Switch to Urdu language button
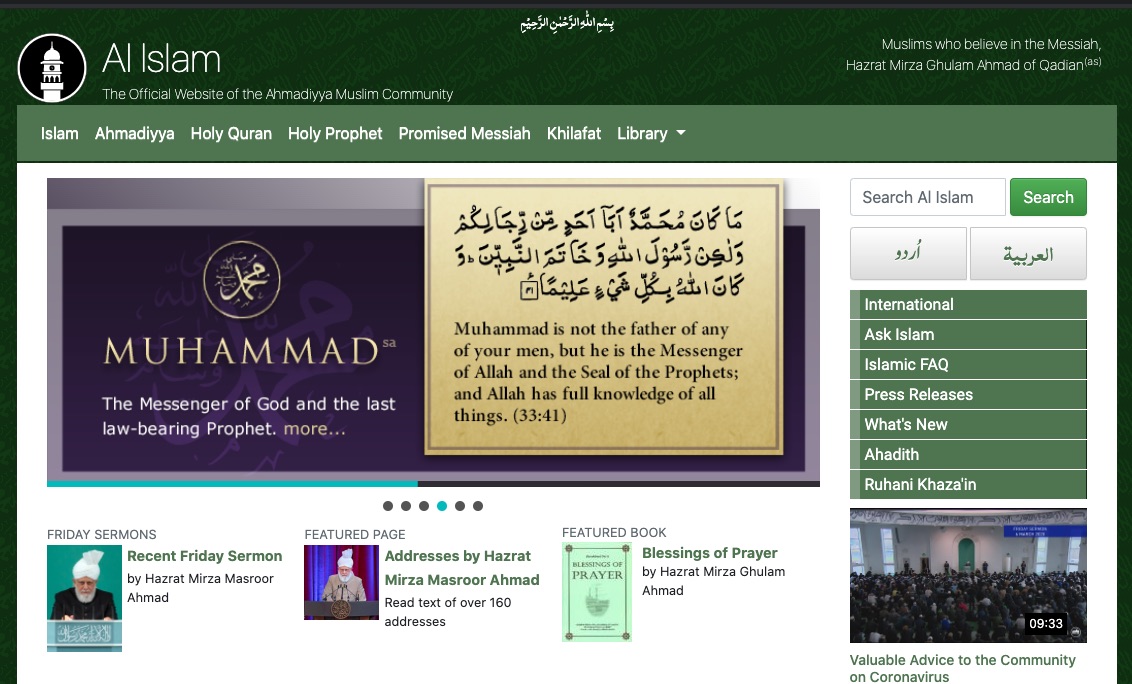 tap(908, 254)
